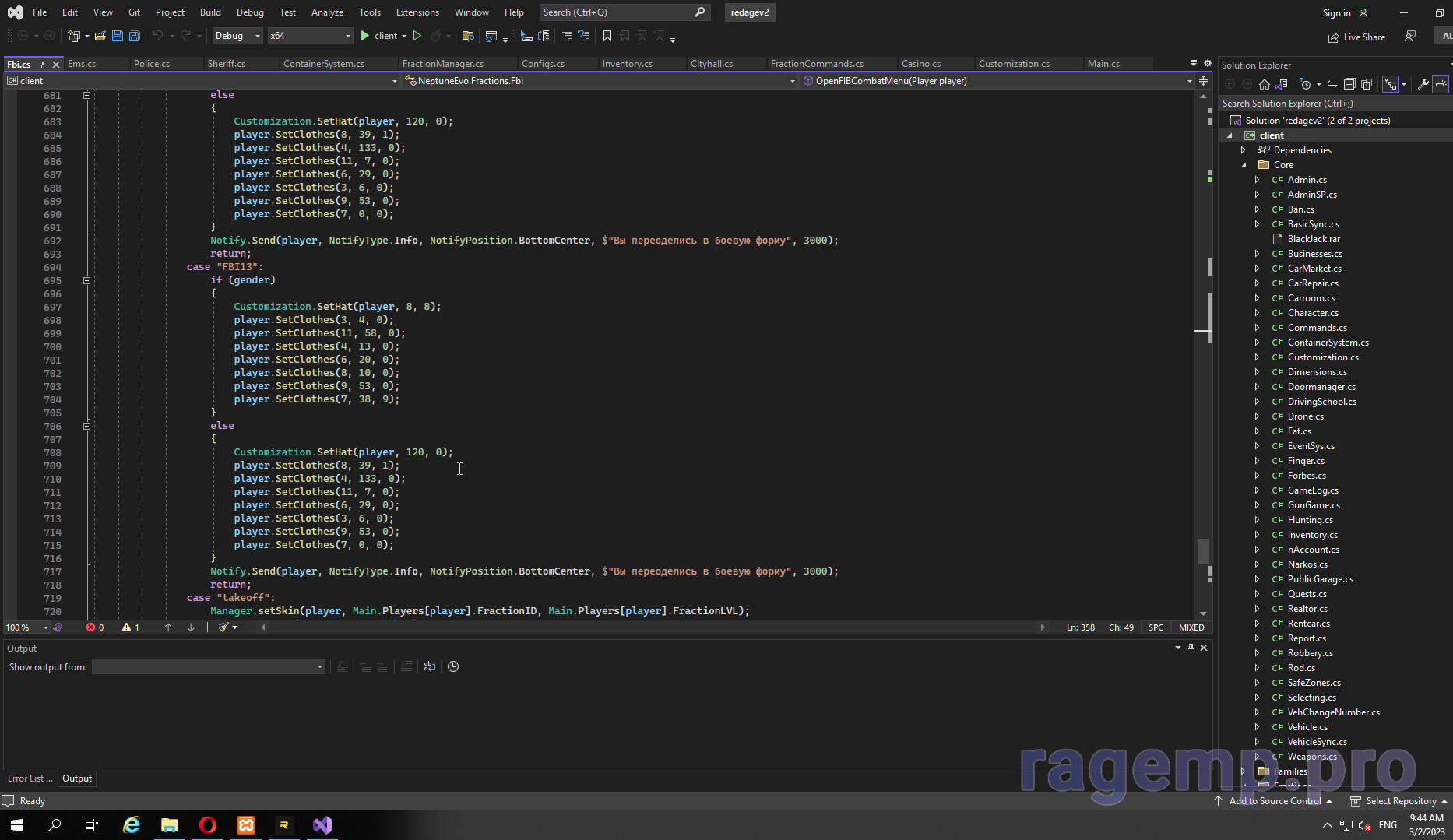Click Collapse All icon in Solution Explorer

point(1349,84)
